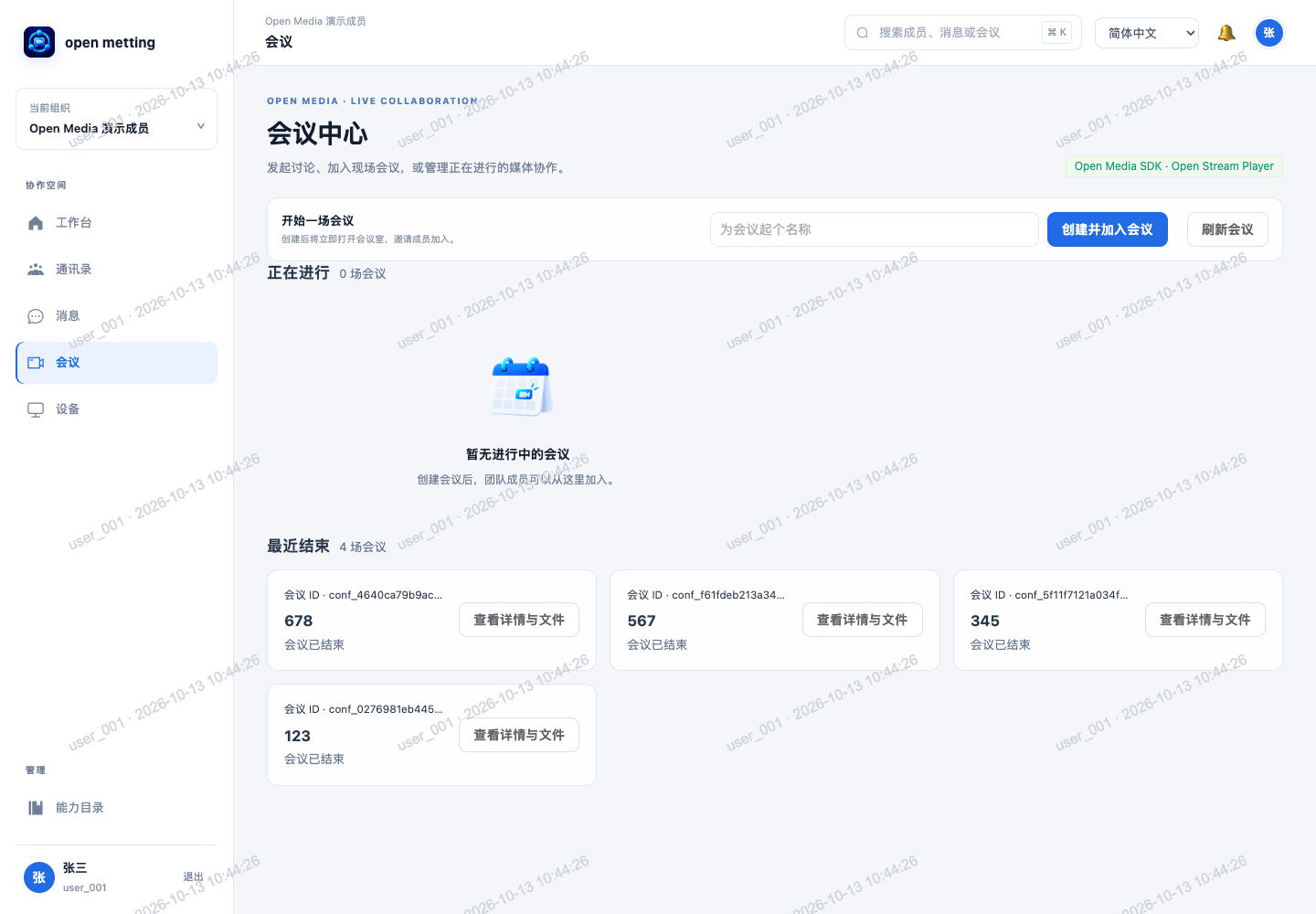The width and height of the screenshot is (1316, 914).
Task: Switch to 消息 in the sidebar
Action: pos(117,316)
